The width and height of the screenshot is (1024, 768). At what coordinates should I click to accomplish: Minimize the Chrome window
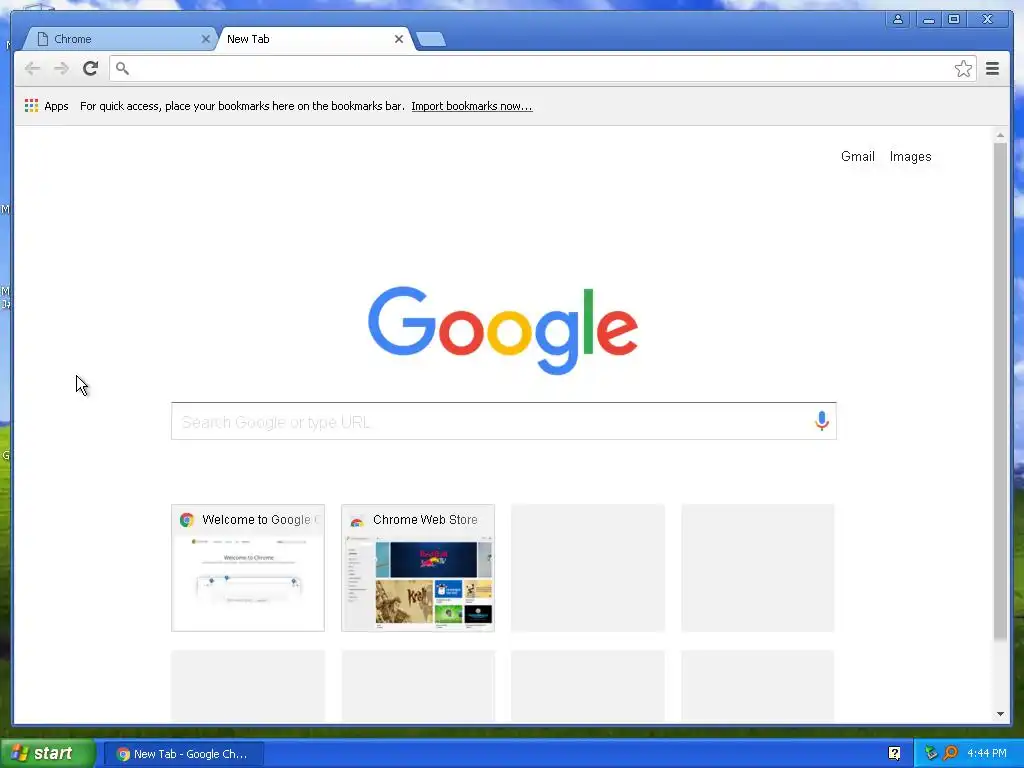tap(928, 20)
